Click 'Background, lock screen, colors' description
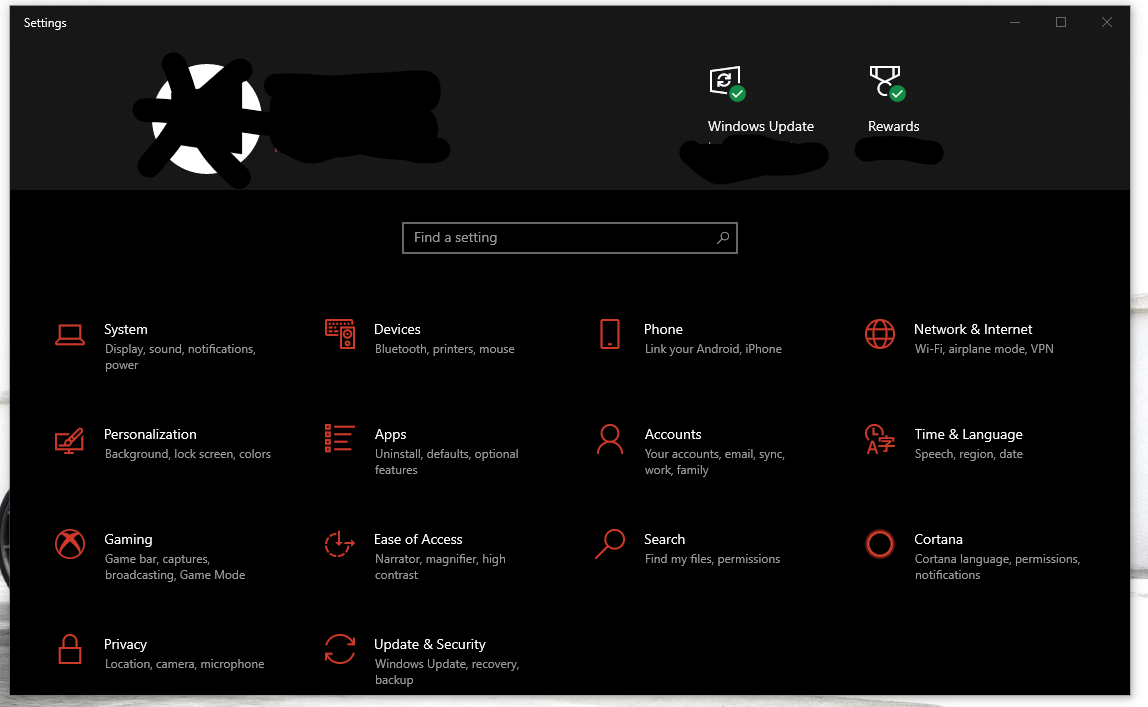Image resolution: width=1148 pixels, height=707 pixels. 187,454
